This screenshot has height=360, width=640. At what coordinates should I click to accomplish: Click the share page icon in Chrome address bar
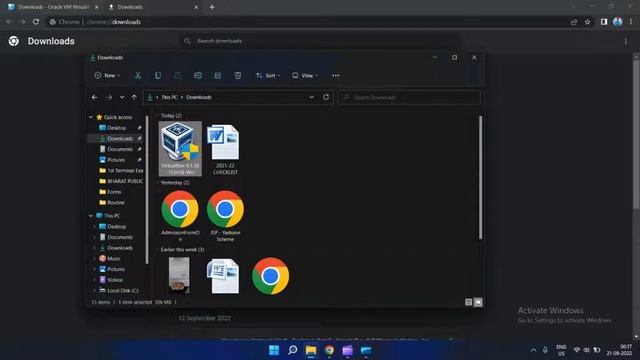click(x=574, y=22)
